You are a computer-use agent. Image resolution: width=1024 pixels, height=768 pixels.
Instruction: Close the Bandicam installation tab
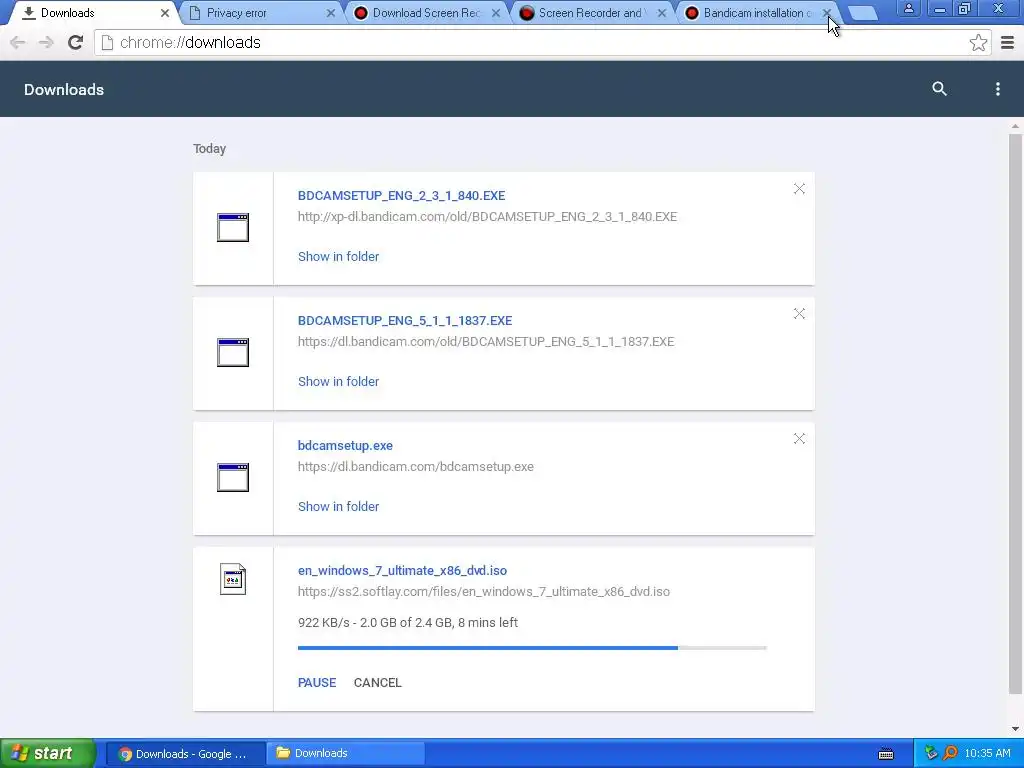tap(827, 13)
